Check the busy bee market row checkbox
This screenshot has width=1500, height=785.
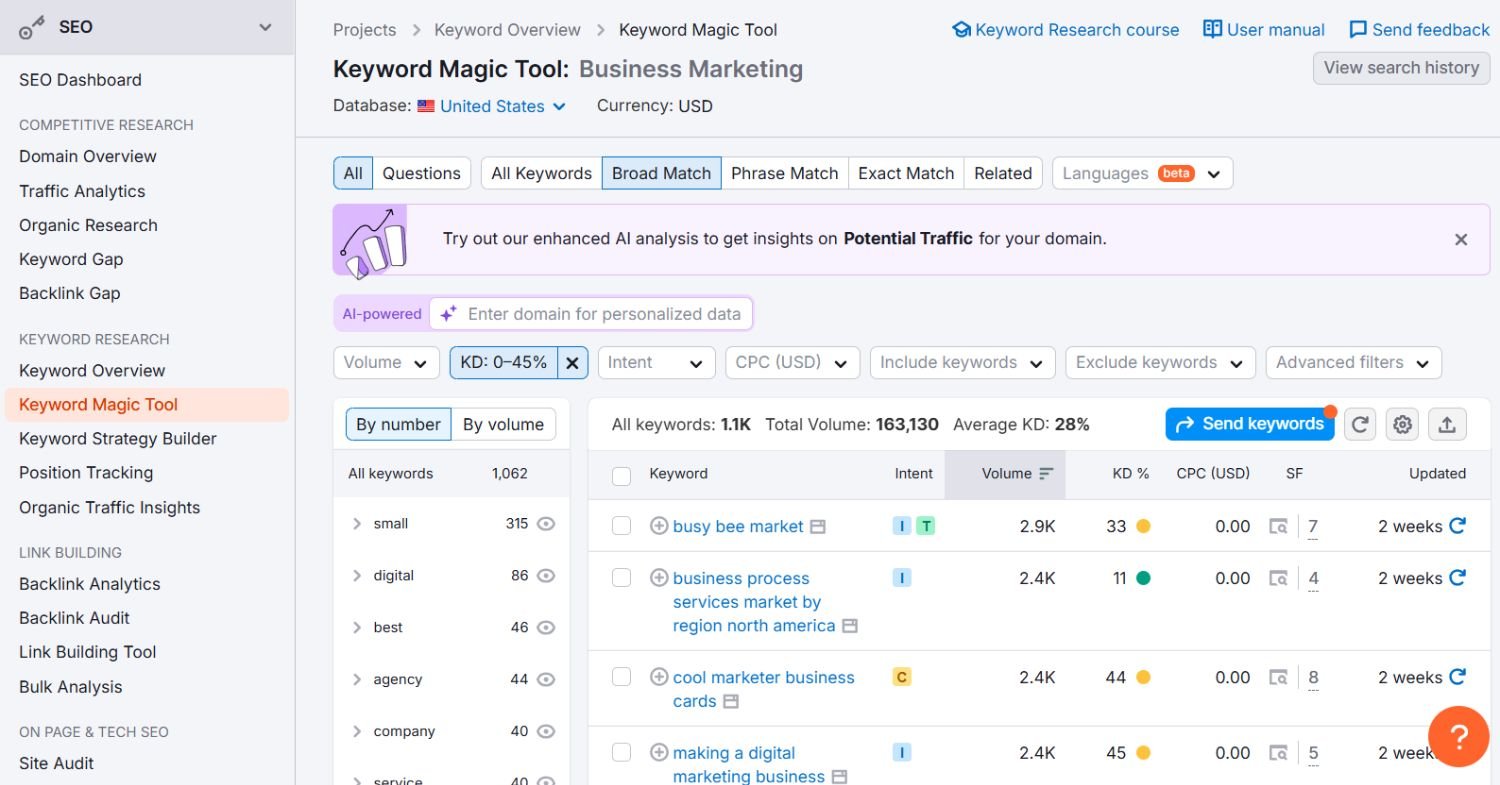click(x=621, y=526)
